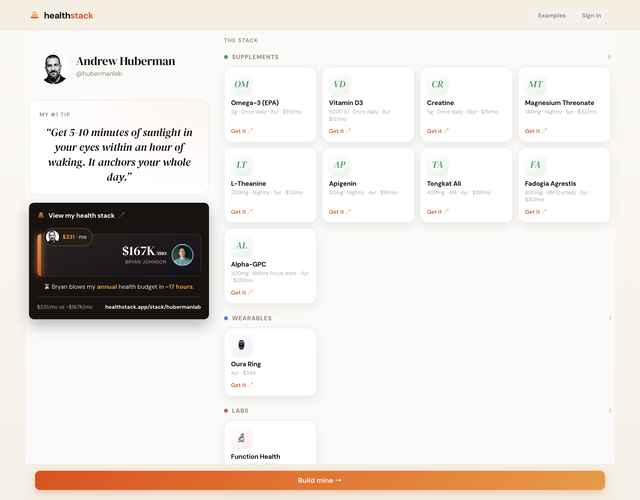This screenshot has width=640, height=500.
Task: Click Andrew Huberman's profile photo
Action: click(x=54, y=69)
